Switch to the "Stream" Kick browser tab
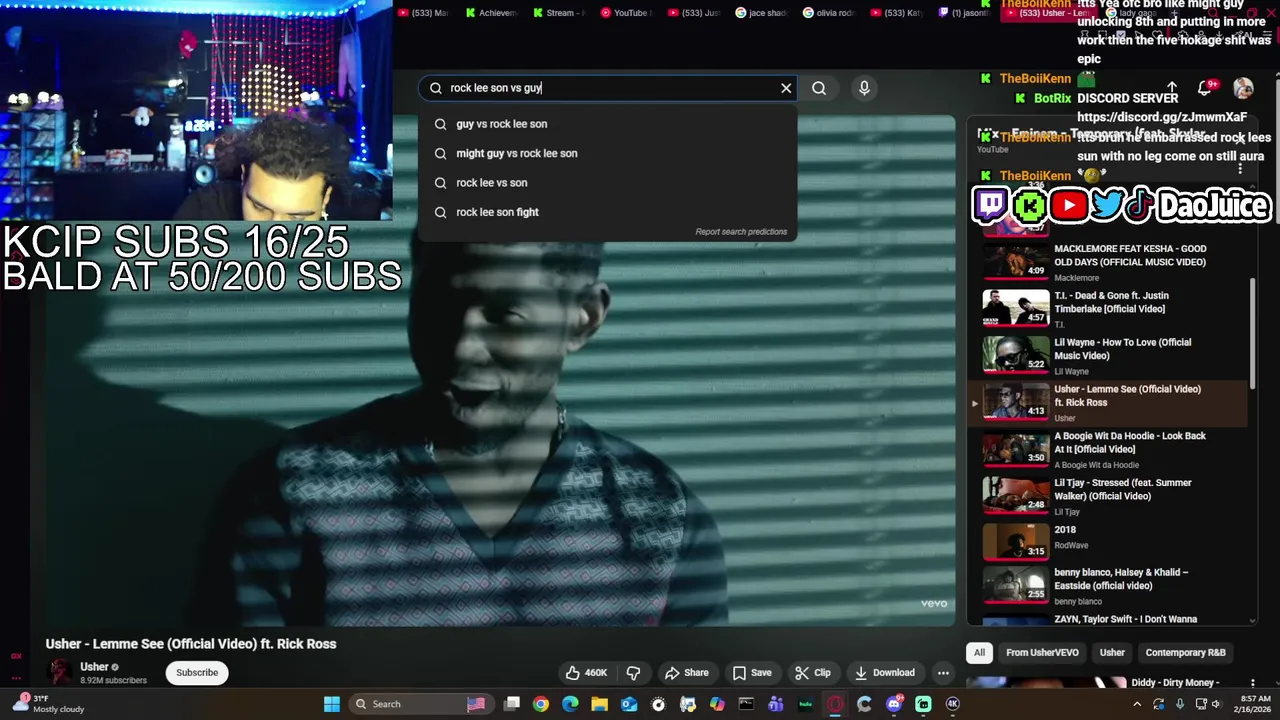The image size is (1280, 720). (557, 13)
